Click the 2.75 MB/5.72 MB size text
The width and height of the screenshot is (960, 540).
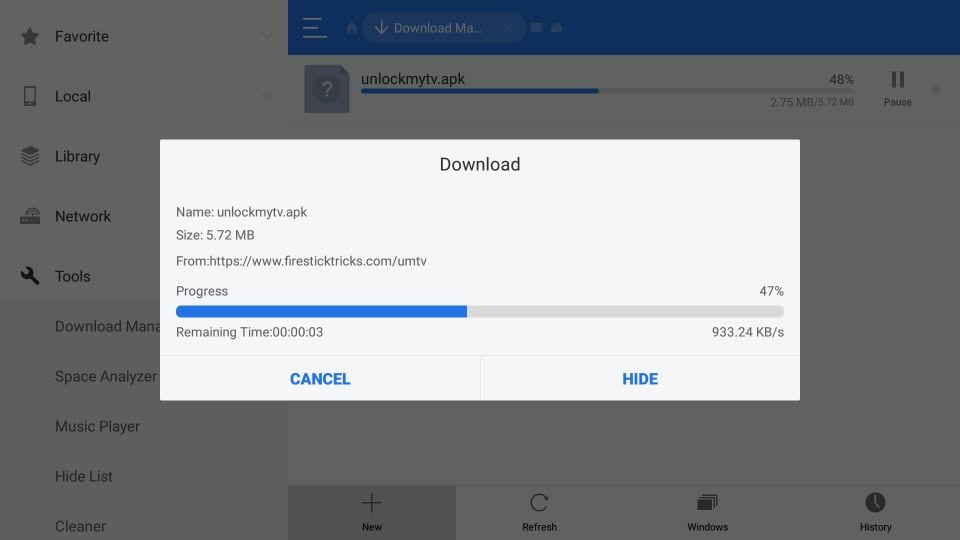tap(812, 102)
